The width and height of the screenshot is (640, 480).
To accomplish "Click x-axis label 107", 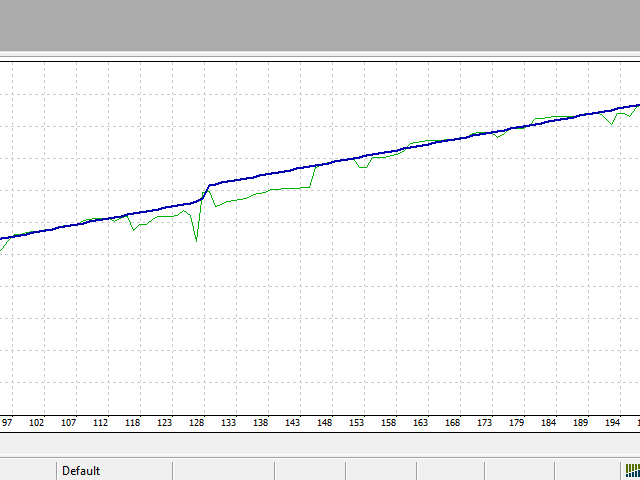I will [x=69, y=423].
